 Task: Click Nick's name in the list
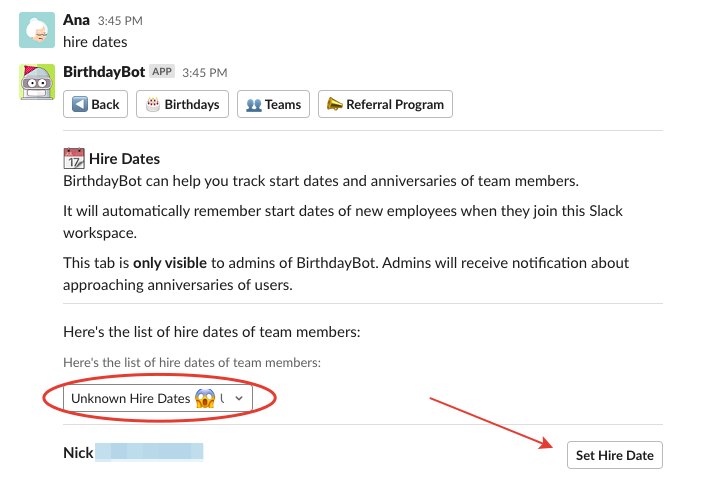click(78, 453)
